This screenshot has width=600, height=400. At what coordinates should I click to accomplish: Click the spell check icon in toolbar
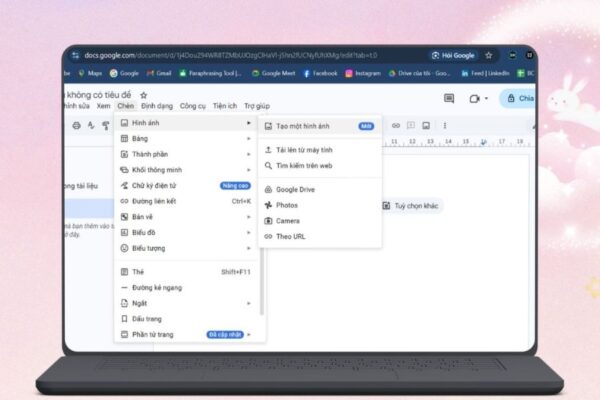click(91, 125)
